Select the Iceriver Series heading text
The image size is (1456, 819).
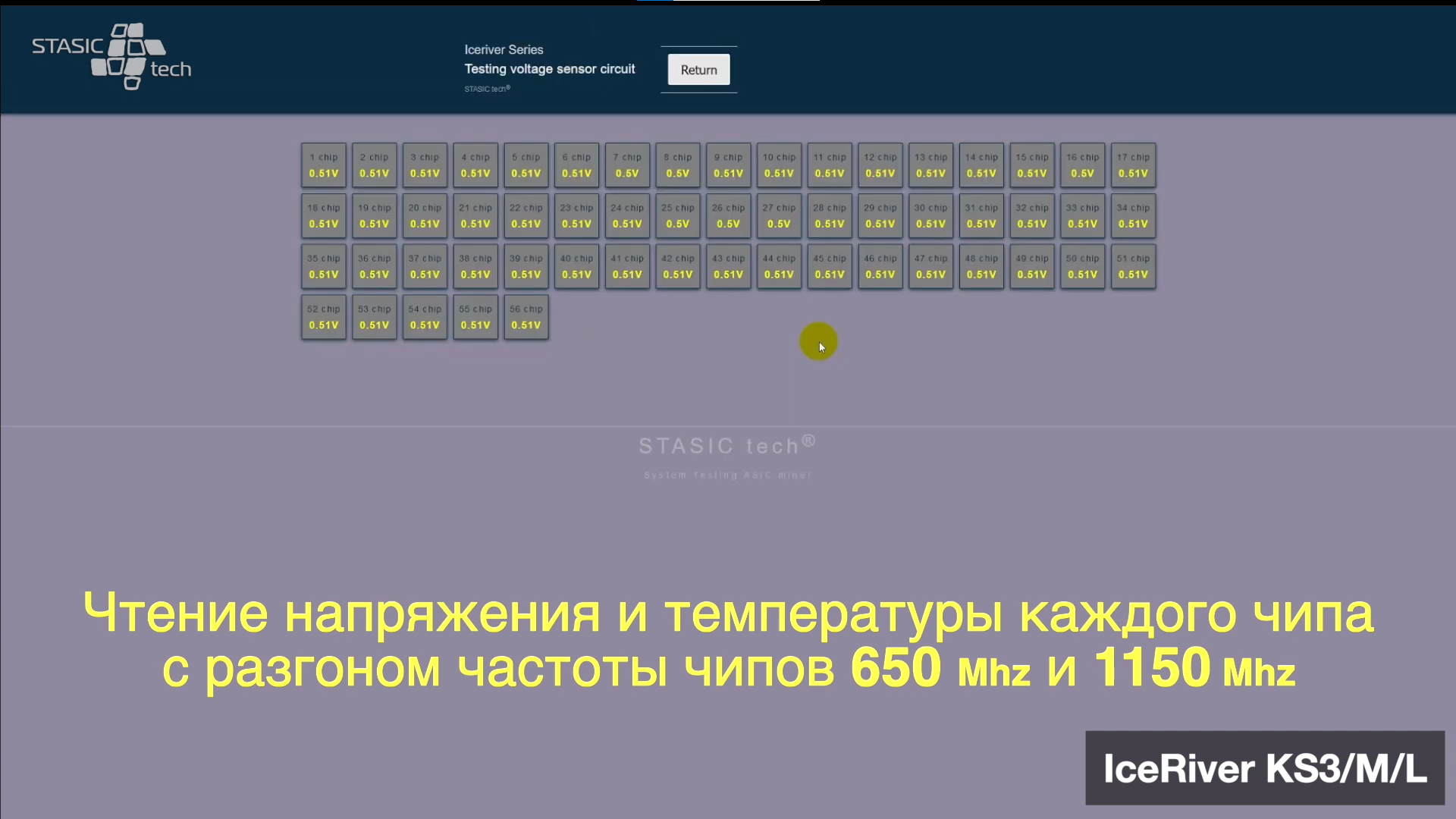504,50
